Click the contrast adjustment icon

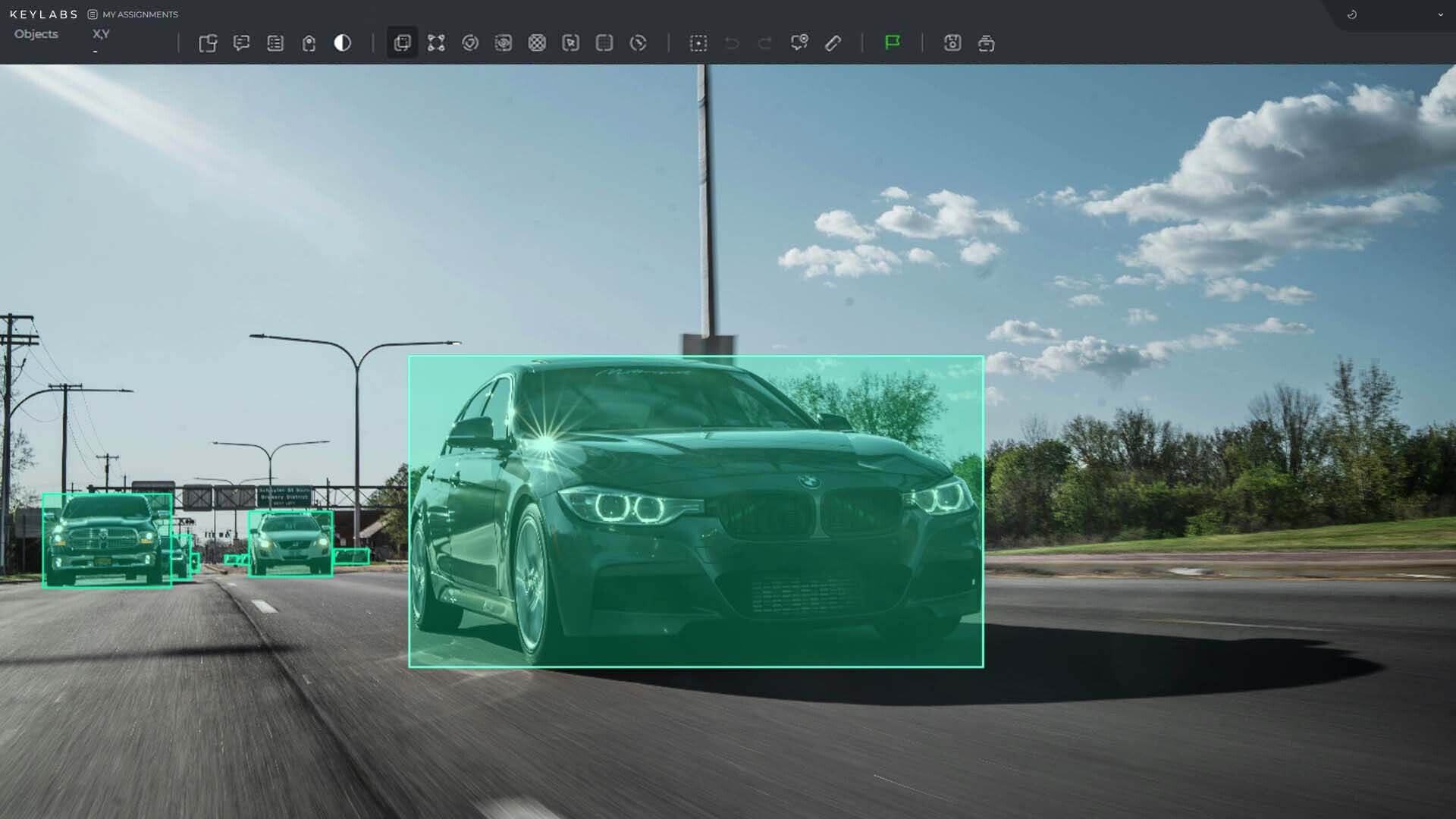tap(342, 43)
